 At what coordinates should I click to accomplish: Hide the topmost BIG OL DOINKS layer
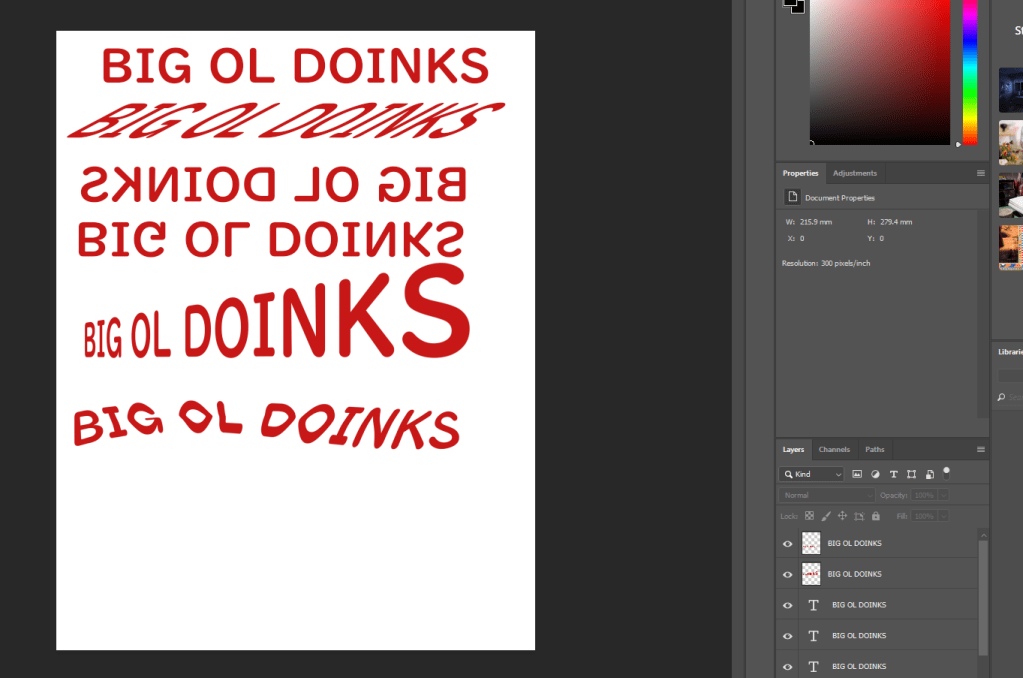coord(787,544)
